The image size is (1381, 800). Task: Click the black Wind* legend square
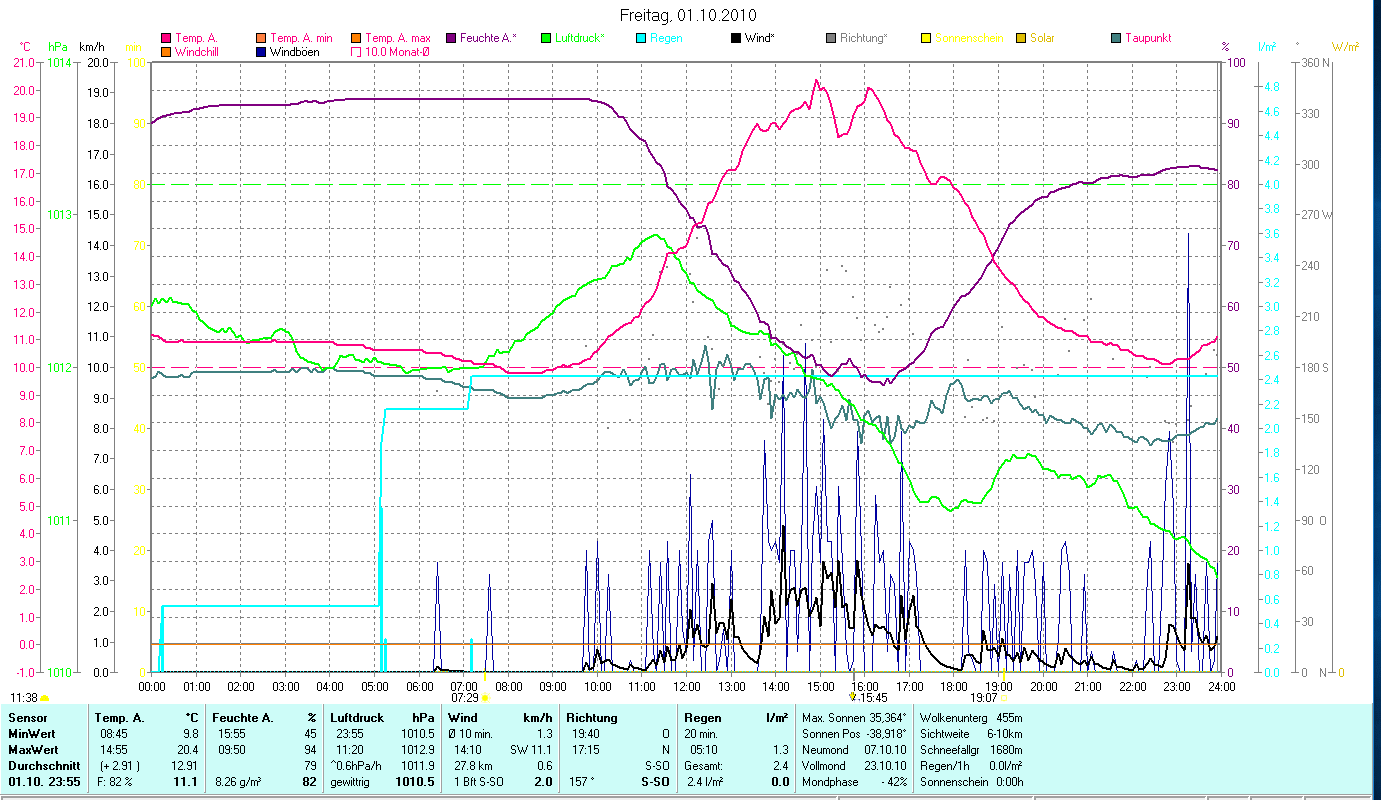tap(736, 38)
